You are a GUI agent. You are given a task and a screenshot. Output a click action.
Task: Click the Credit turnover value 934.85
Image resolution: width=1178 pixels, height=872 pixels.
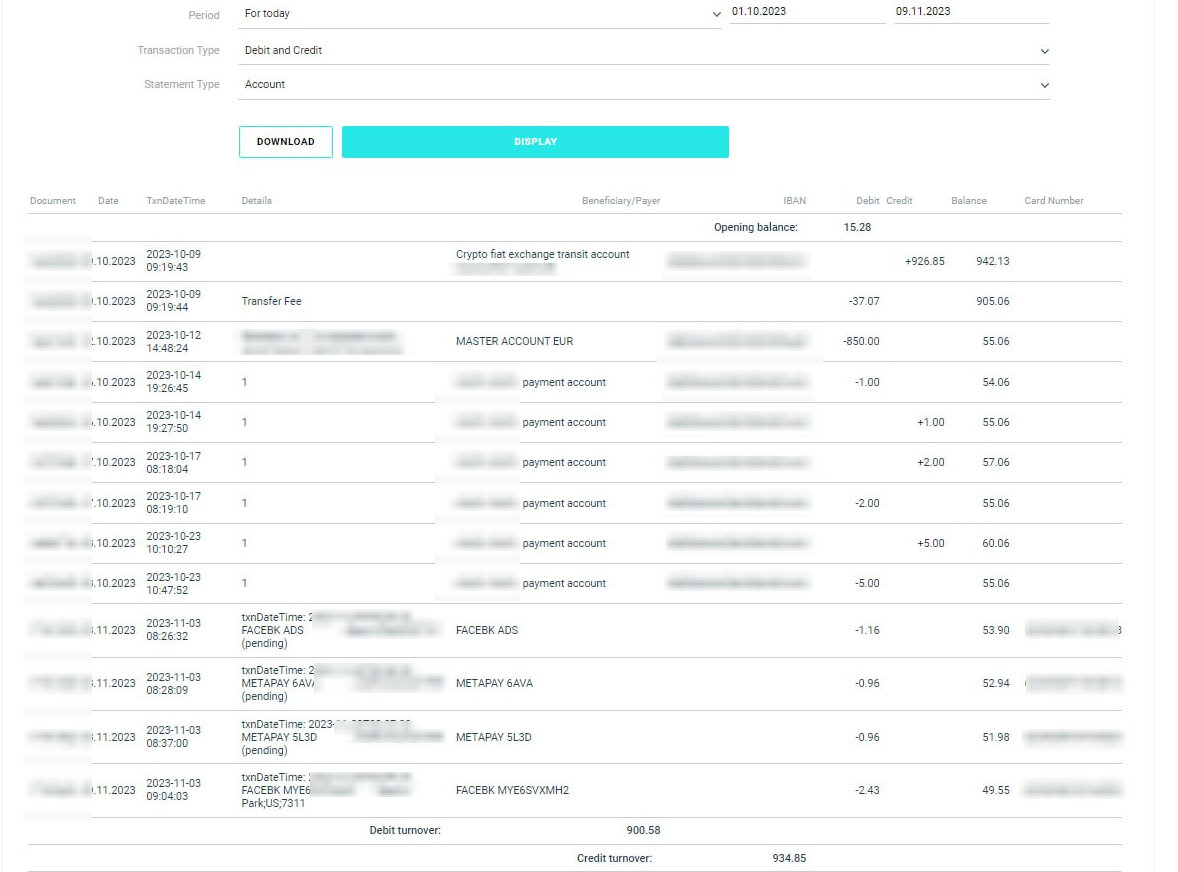tap(789, 858)
